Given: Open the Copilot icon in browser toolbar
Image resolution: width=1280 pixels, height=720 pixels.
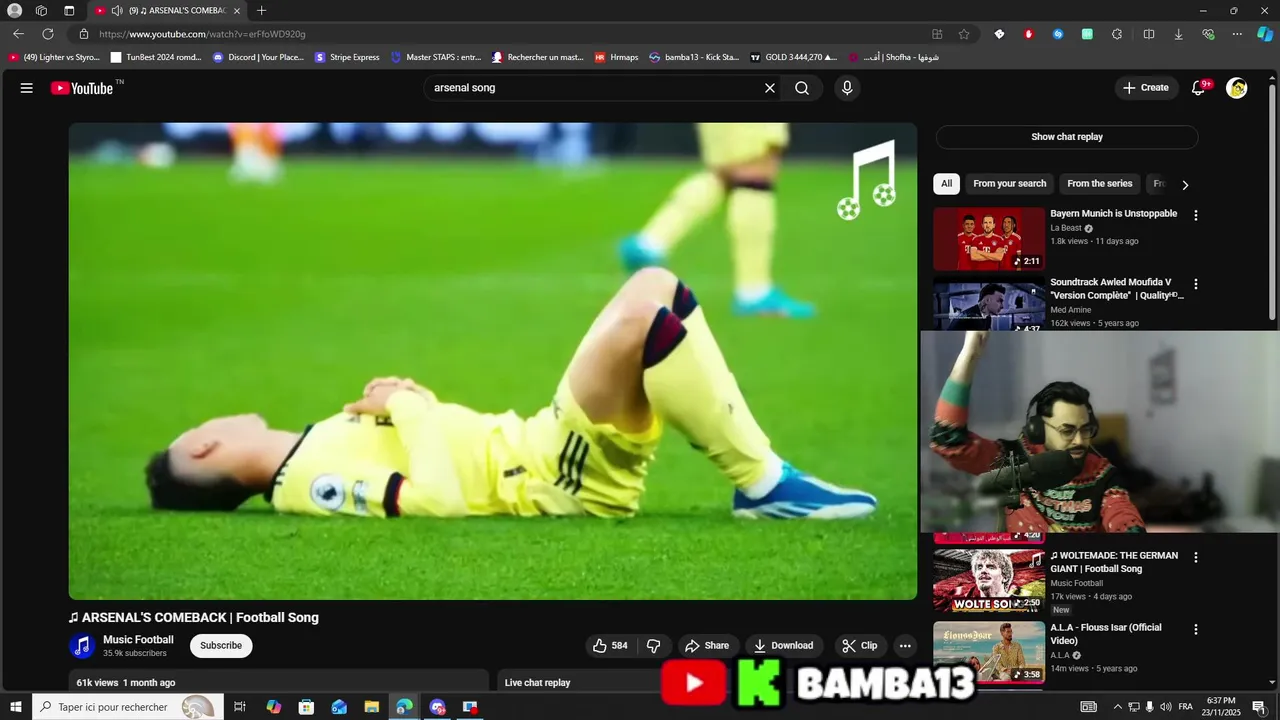Looking at the screenshot, I should [x=1265, y=34].
